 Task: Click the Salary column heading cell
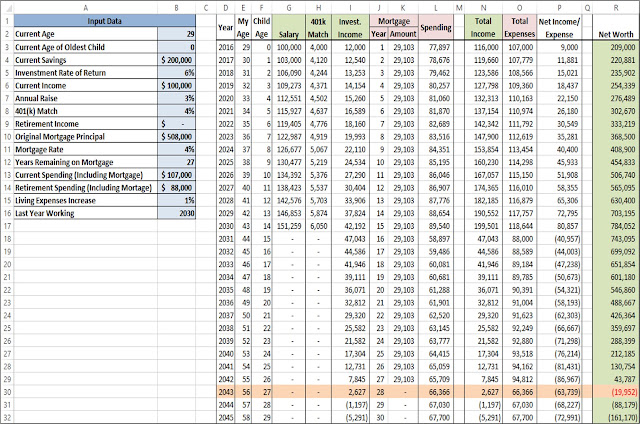point(289,27)
